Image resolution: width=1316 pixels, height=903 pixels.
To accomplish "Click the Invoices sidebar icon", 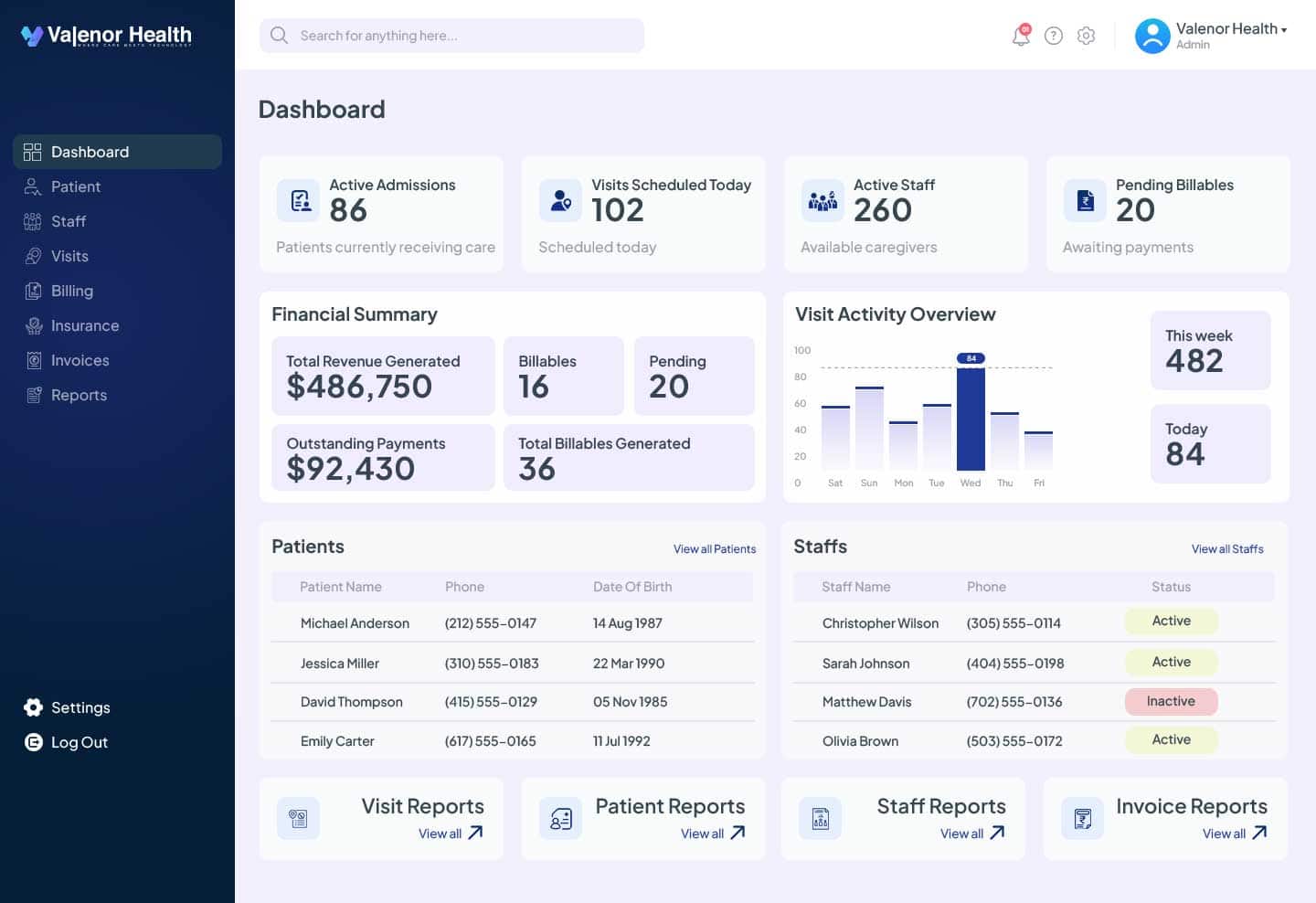I will pos(34,360).
